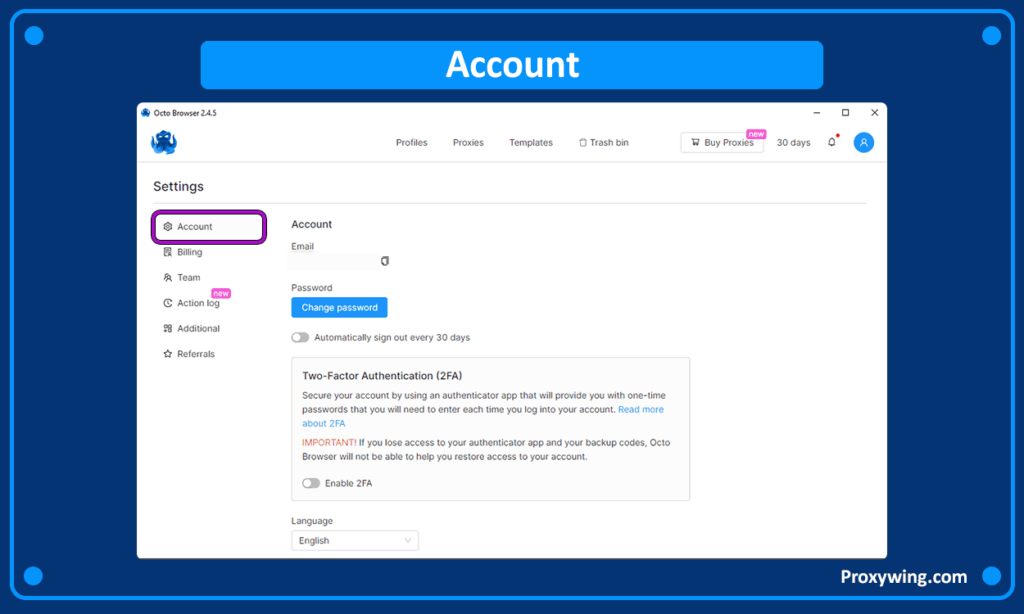
Task: Copy email using the copy icon
Action: point(385,261)
